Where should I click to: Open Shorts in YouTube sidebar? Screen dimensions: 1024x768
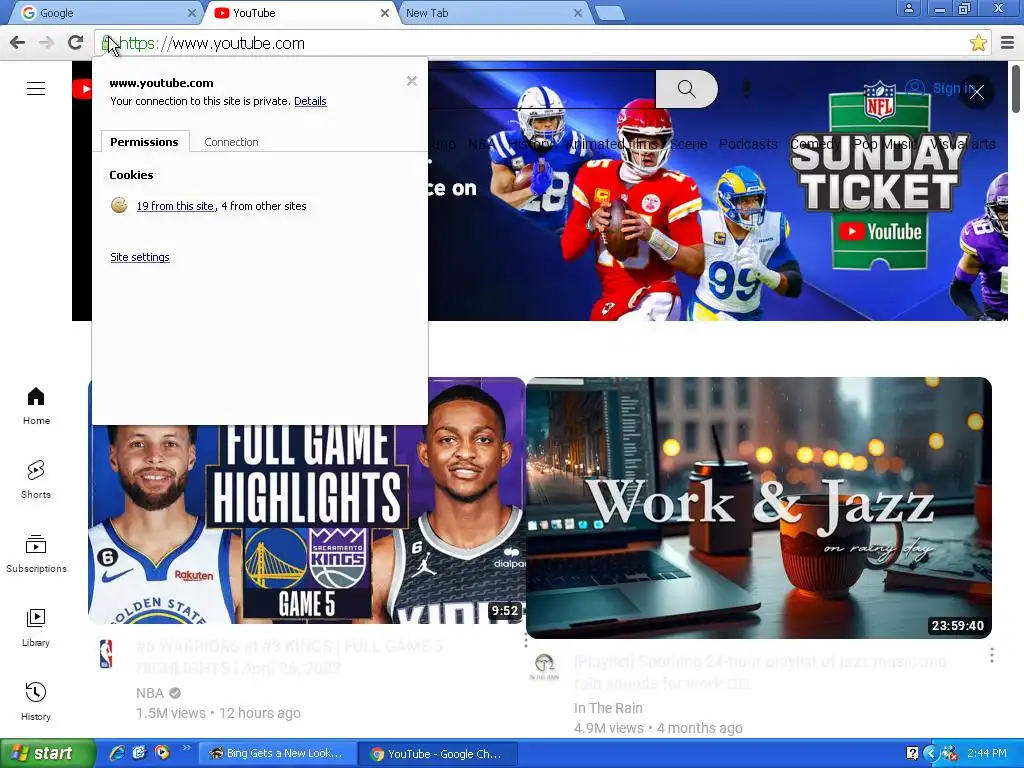tap(36, 480)
